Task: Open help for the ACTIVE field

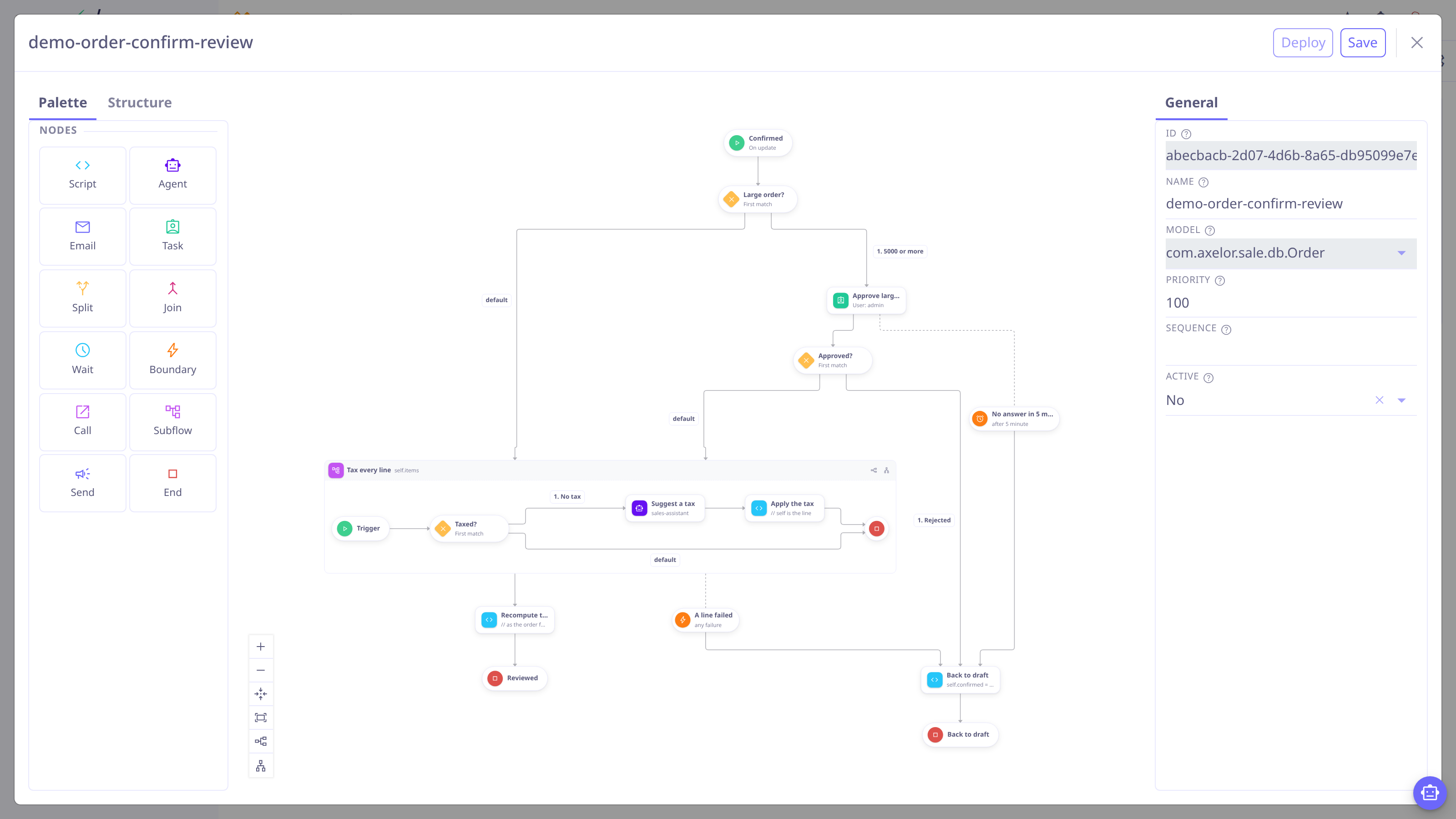Action: [x=1208, y=378]
